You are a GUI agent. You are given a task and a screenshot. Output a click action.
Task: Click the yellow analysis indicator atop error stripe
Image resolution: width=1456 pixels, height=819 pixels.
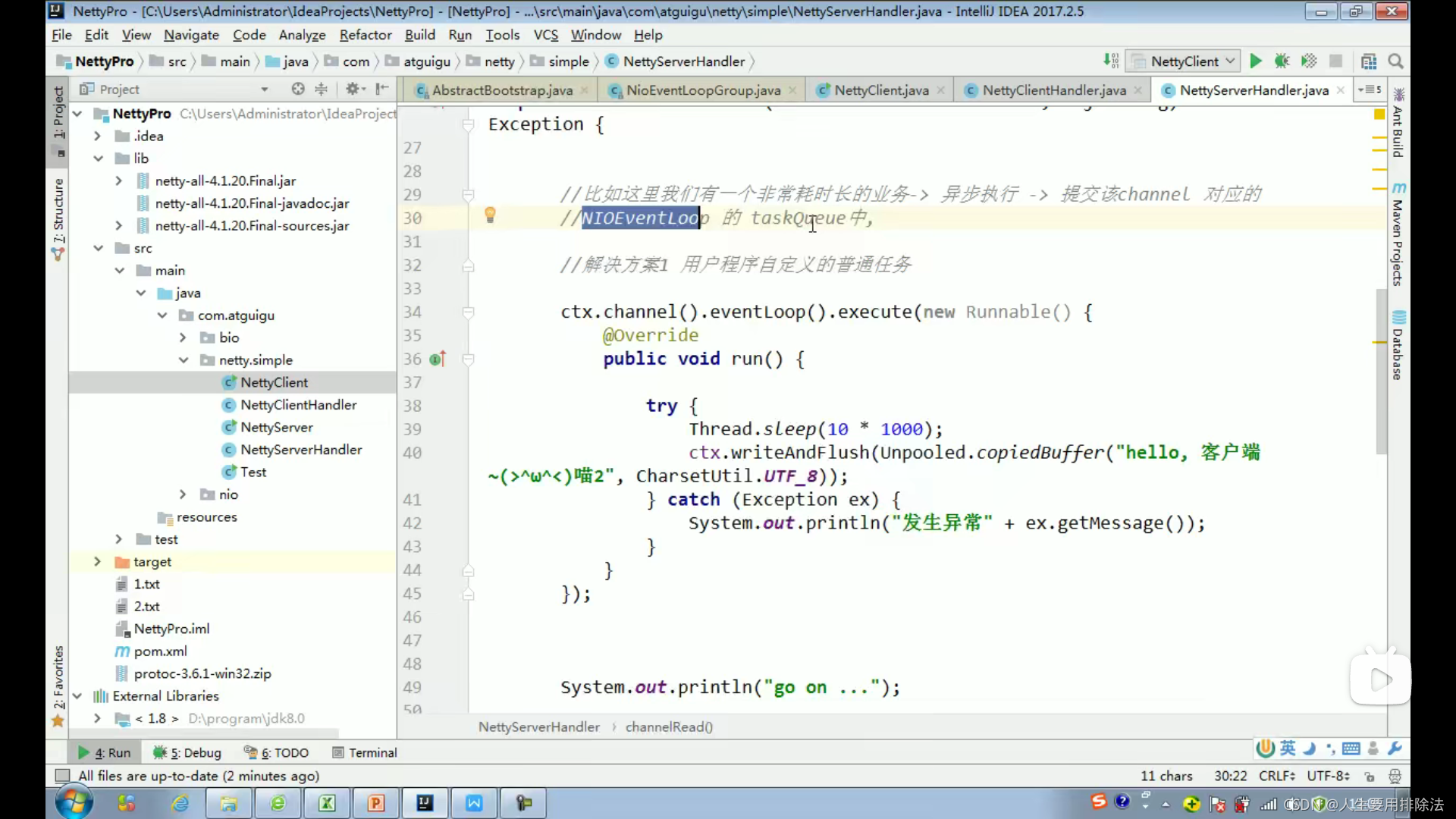(x=1379, y=114)
